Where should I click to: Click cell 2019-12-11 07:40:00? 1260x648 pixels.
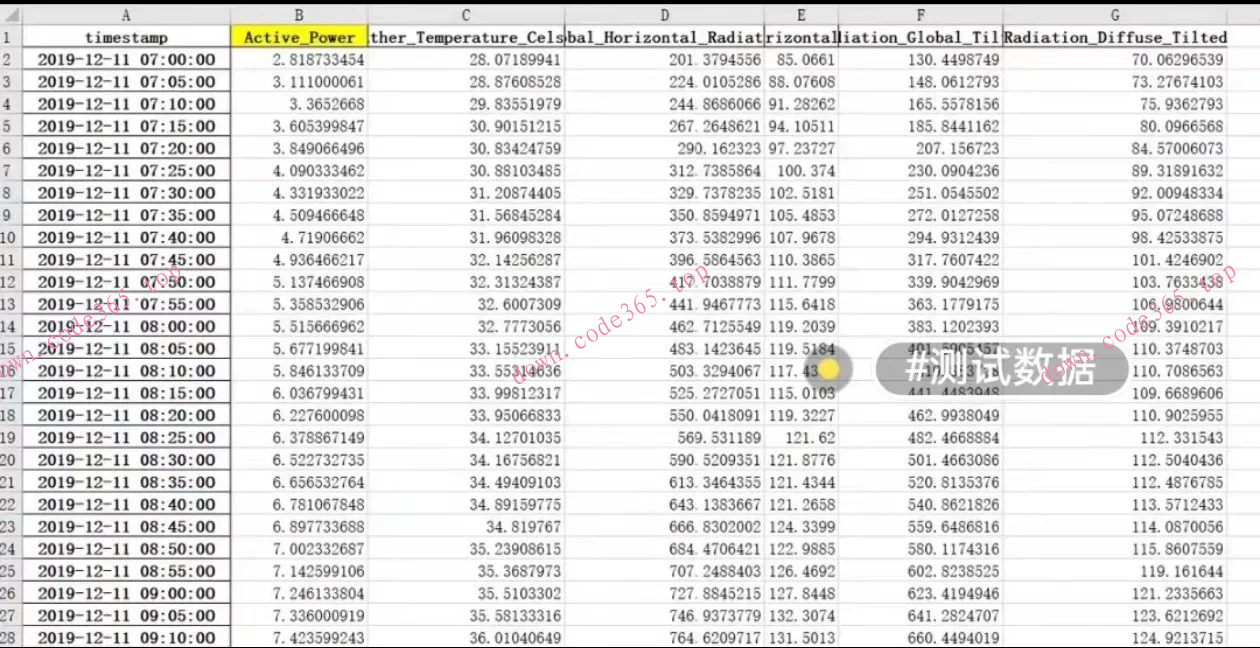coord(126,238)
